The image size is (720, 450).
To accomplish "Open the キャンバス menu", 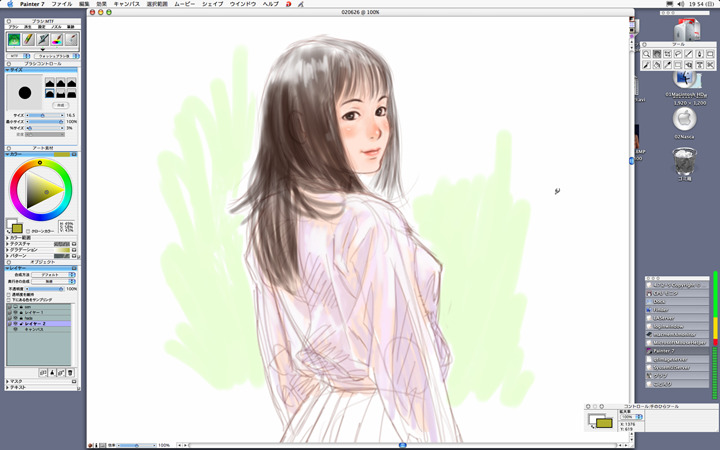I will point(126,5).
